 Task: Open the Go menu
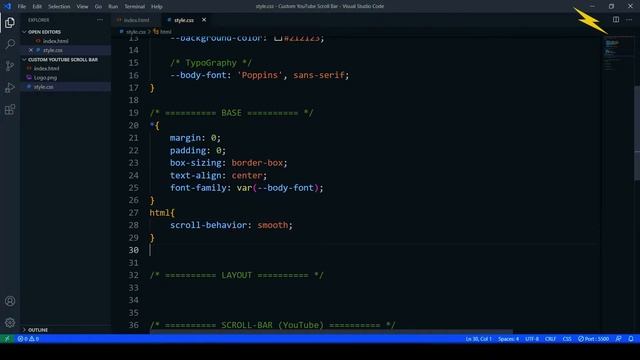click(x=98, y=7)
